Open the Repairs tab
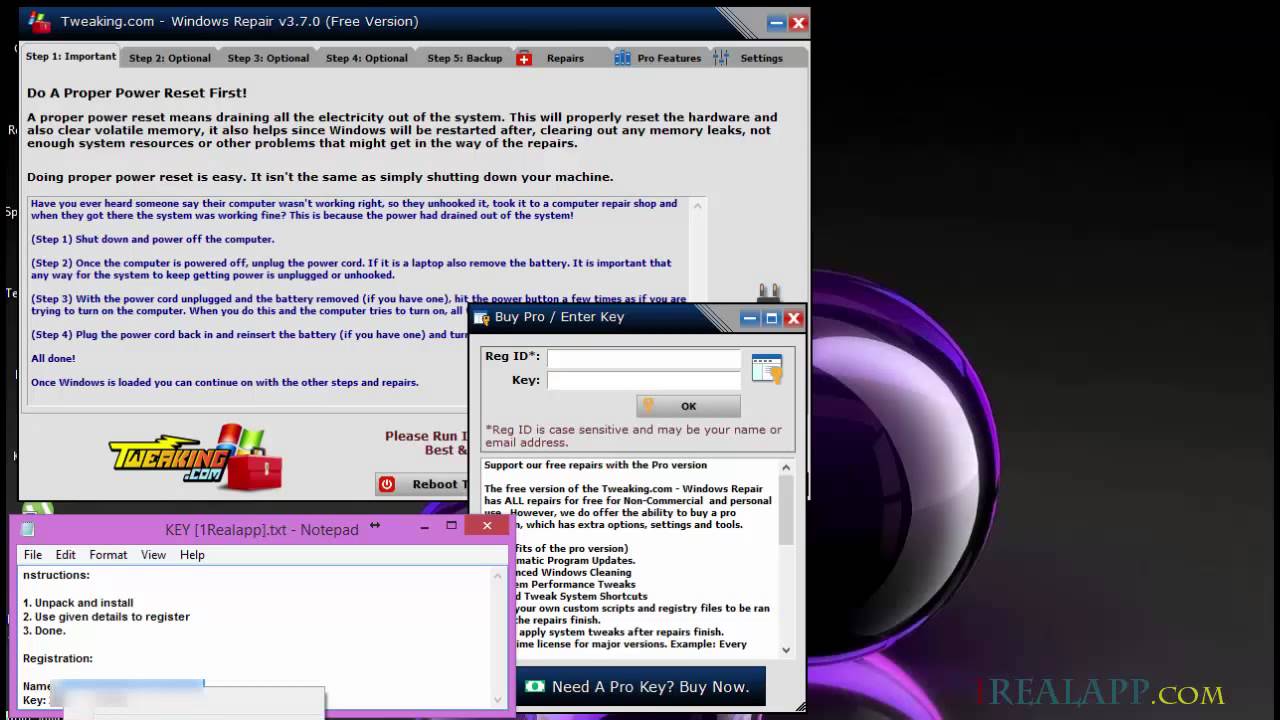 tap(564, 58)
